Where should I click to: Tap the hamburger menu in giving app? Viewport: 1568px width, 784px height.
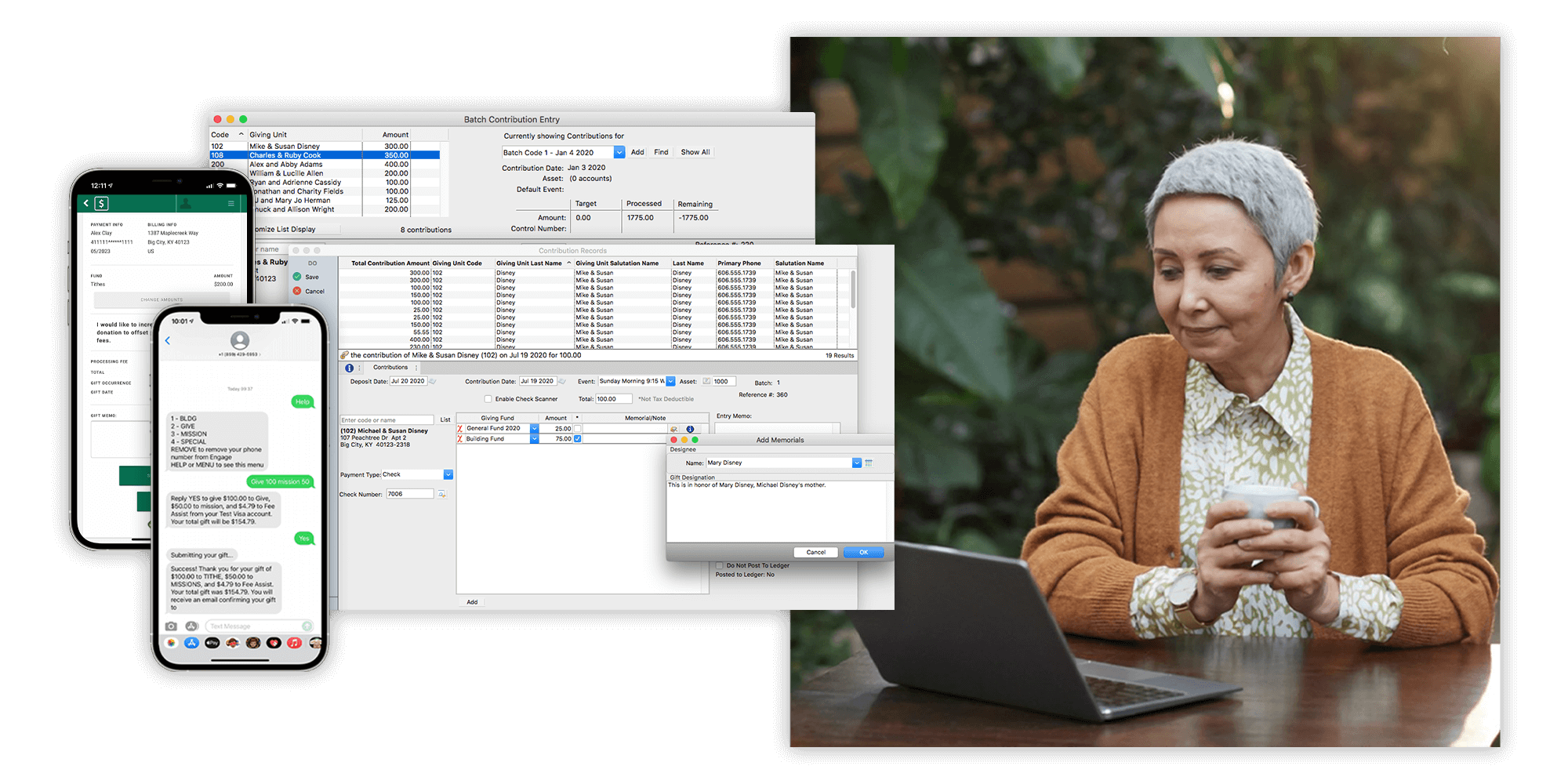point(231,204)
